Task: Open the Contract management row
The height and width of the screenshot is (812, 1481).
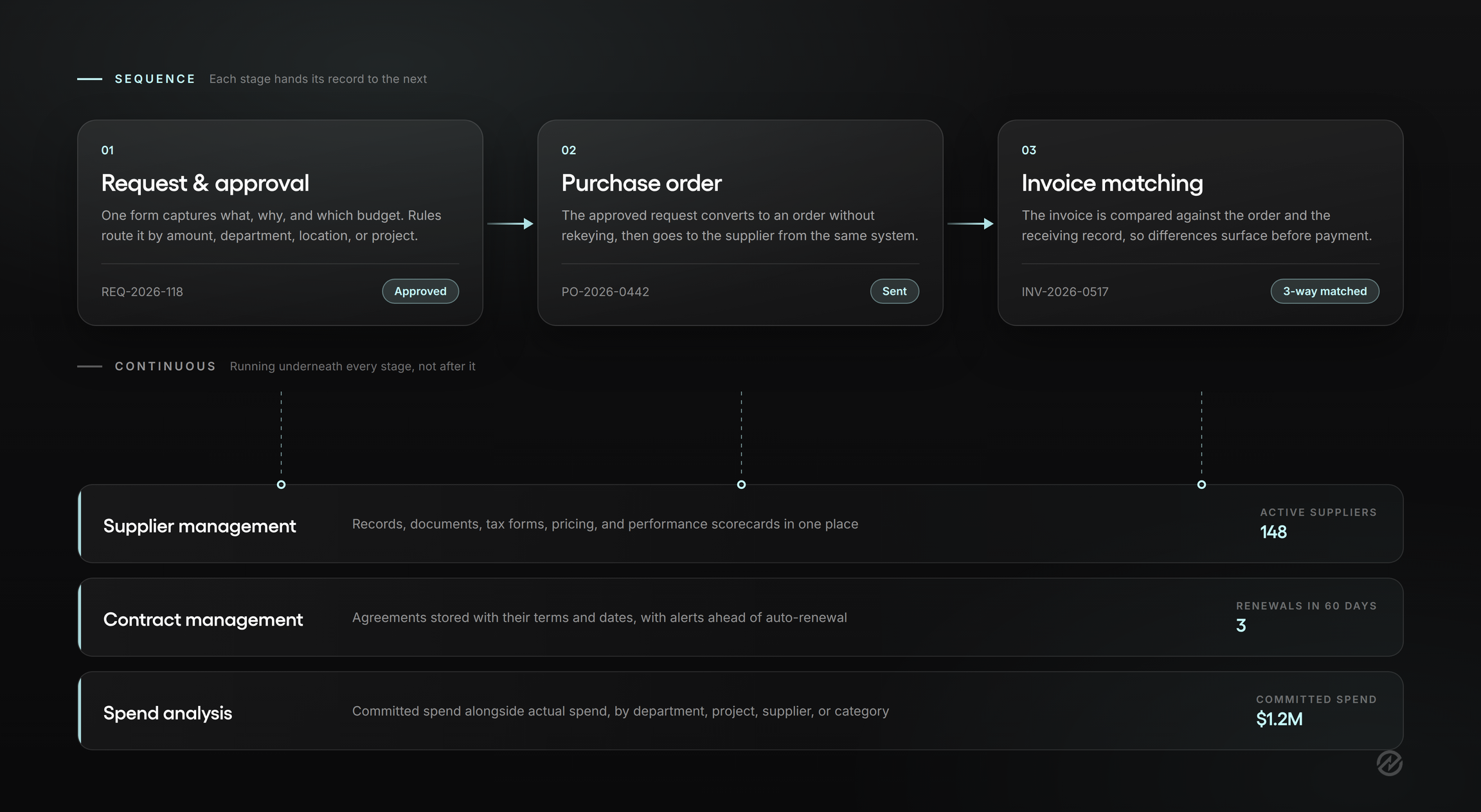Action: point(740,617)
